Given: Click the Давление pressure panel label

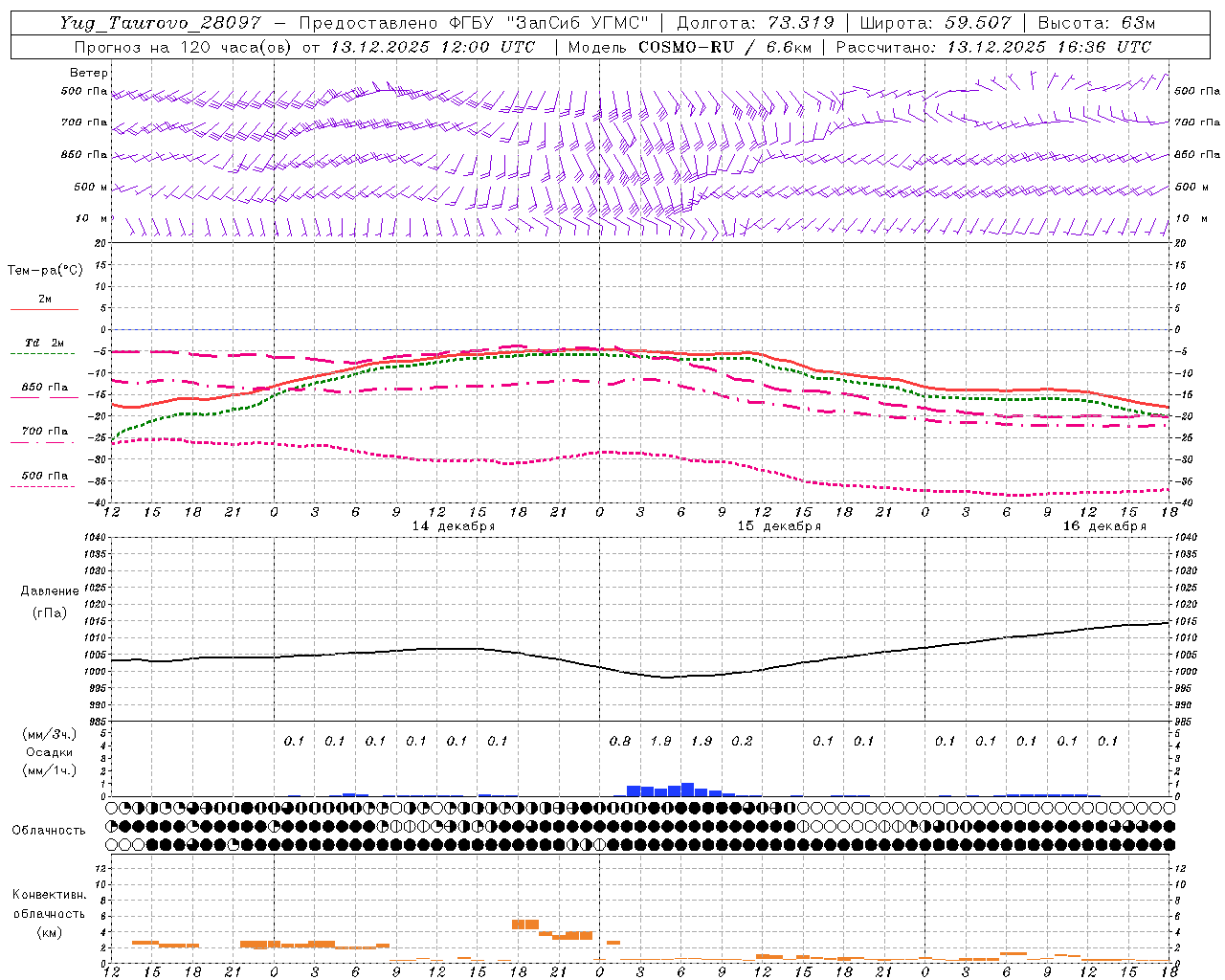Looking at the screenshot, I should tap(50, 591).
